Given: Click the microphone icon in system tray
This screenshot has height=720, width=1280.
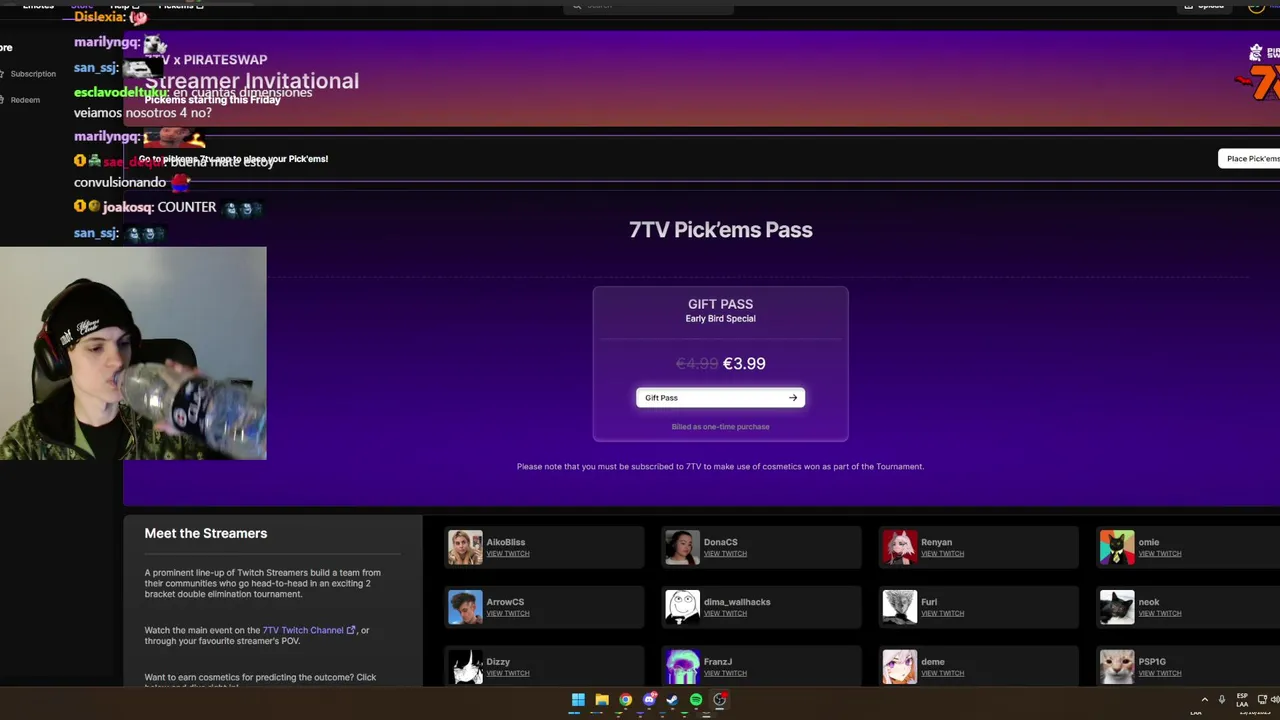Looking at the screenshot, I should coord(1221,700).
